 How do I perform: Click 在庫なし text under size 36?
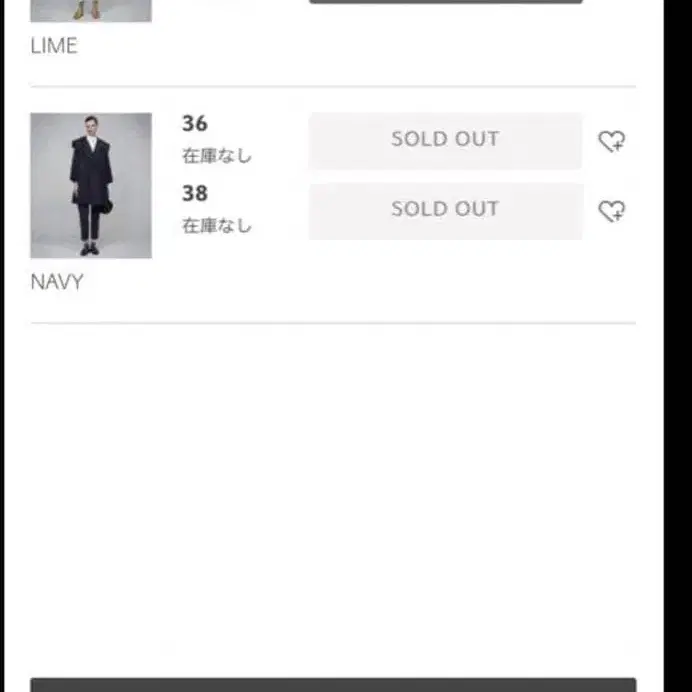coord(217,156)
